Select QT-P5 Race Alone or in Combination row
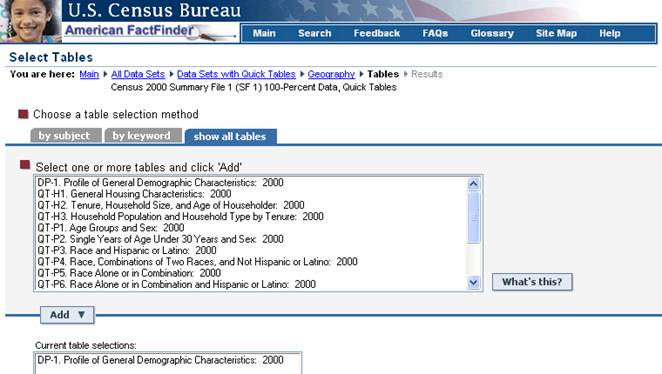This screenshot has width=662, height=374. click(251, 273)
